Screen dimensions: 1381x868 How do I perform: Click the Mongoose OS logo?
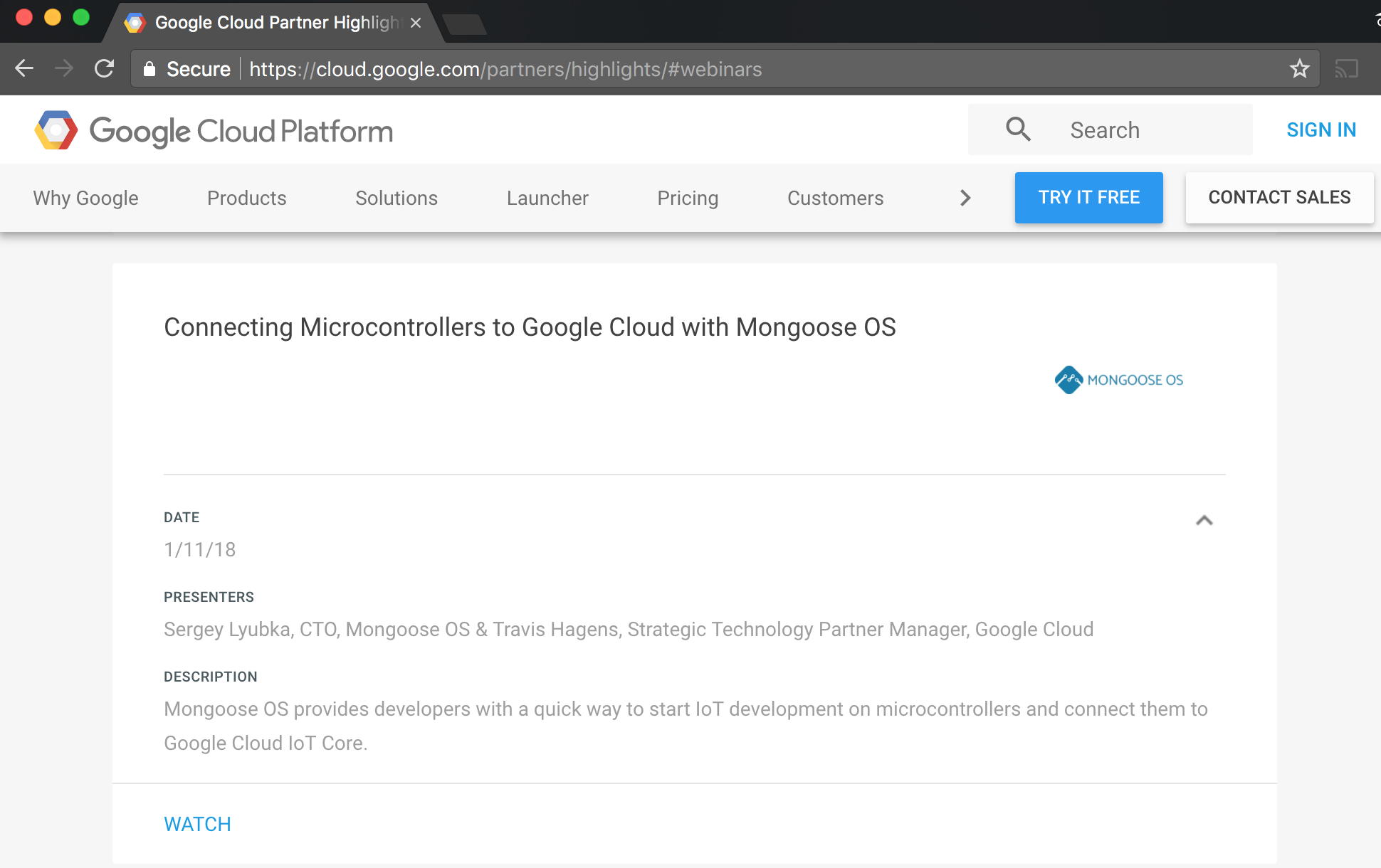point(1119,380)
